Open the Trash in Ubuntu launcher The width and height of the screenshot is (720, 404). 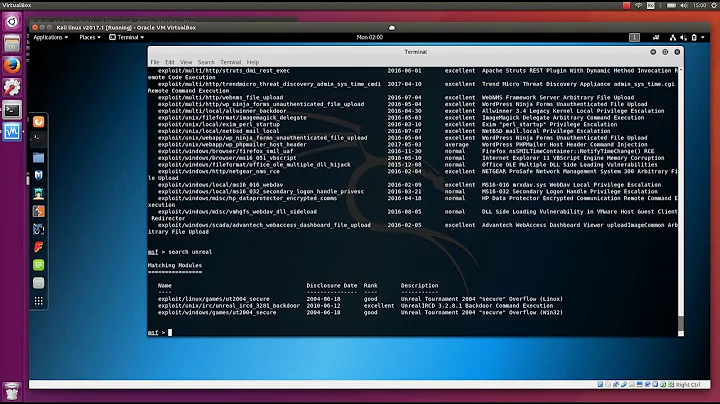point(12,392)
